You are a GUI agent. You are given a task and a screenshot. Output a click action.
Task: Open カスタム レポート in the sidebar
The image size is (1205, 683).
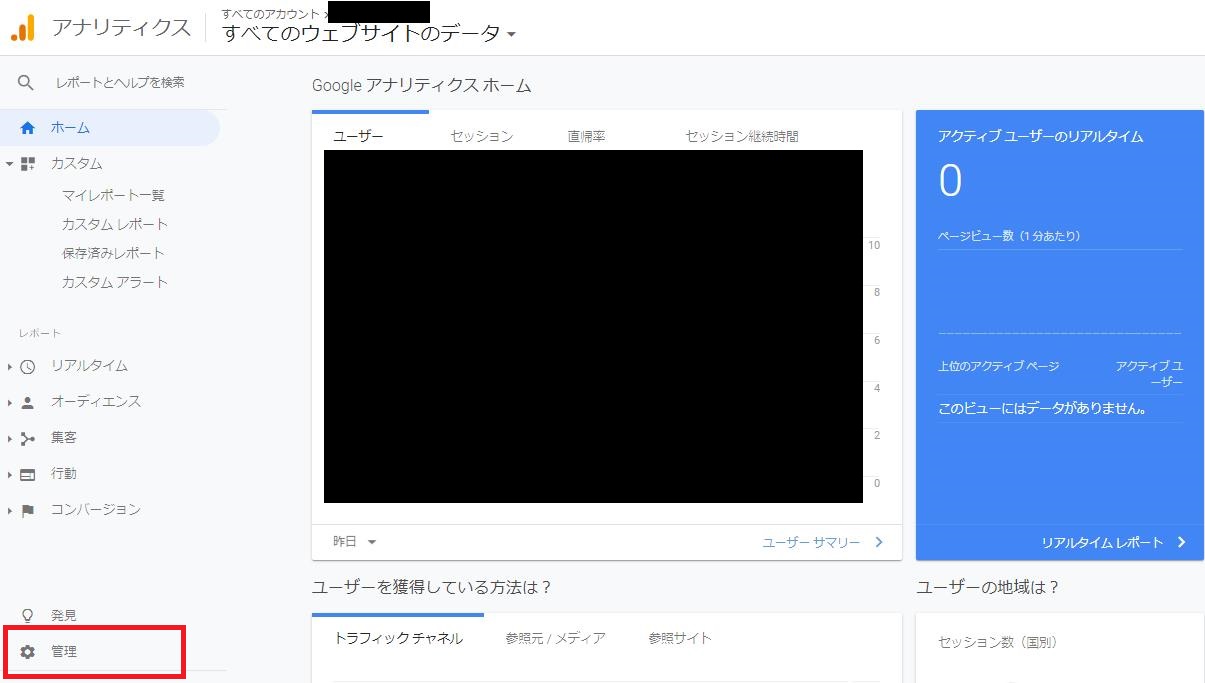pyautogui.click(x=115, y=224)
